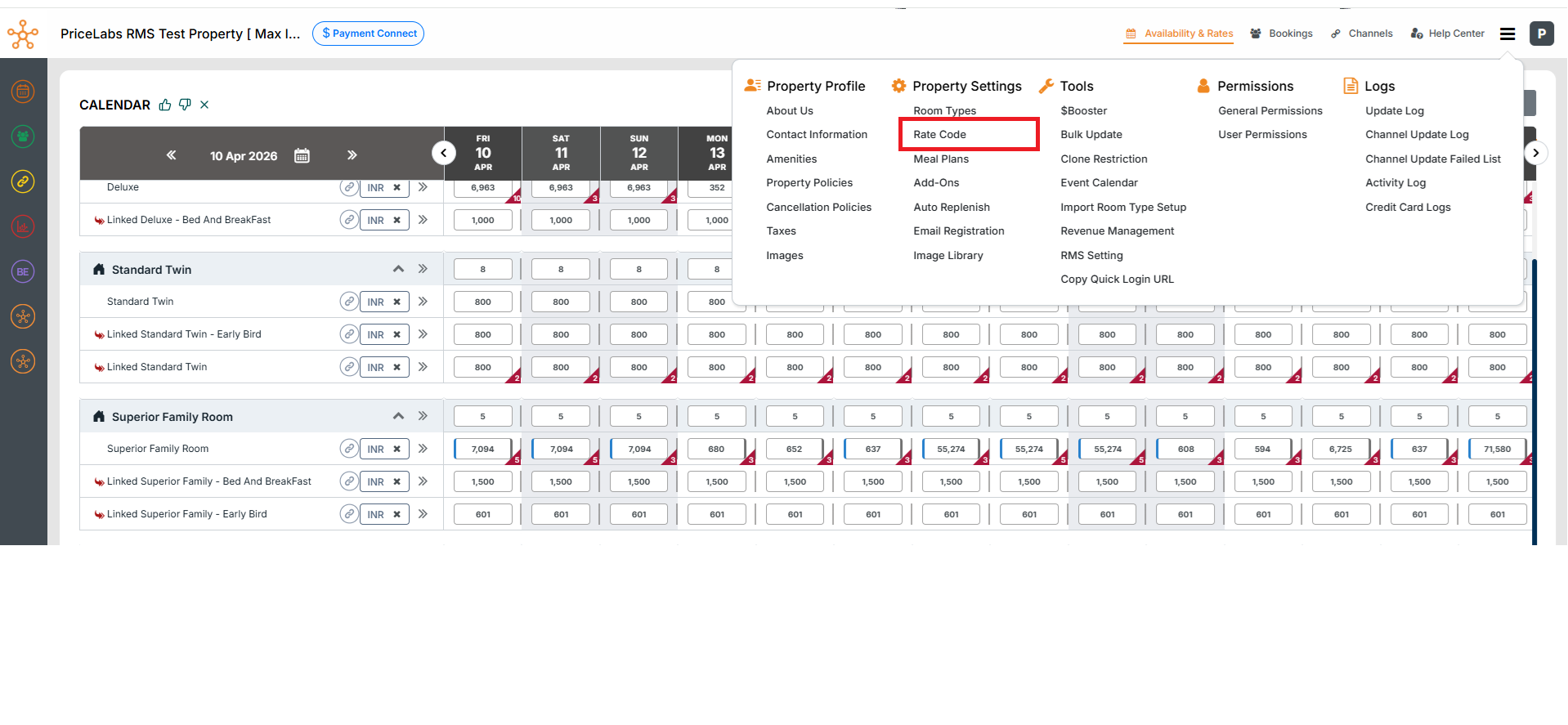The image size is (1568, 725).
Task: Collapse the Standard Twin room section
Action: click(398, 269)
